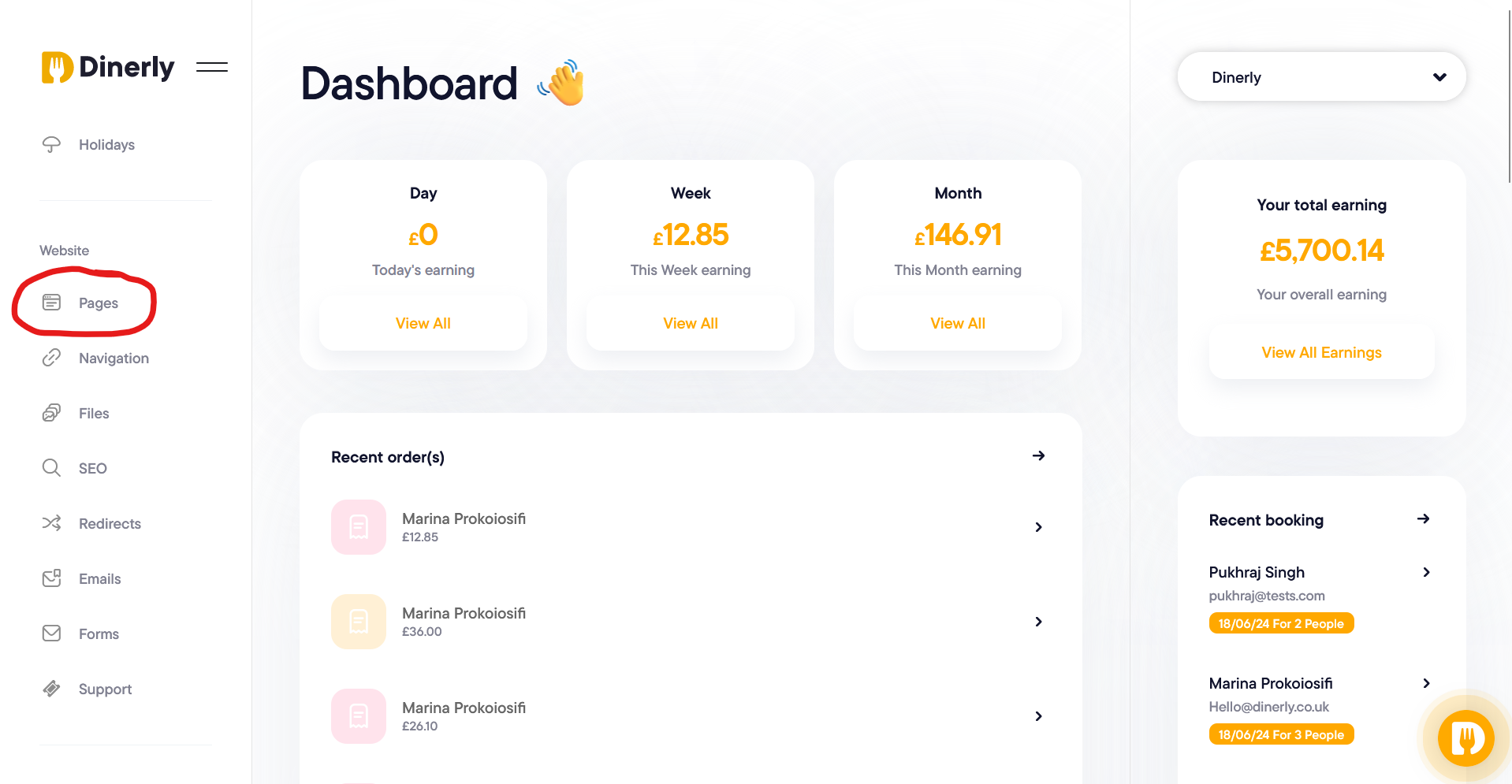
Task: Click the Forms envelope icon
Action: tap(51, 634)
